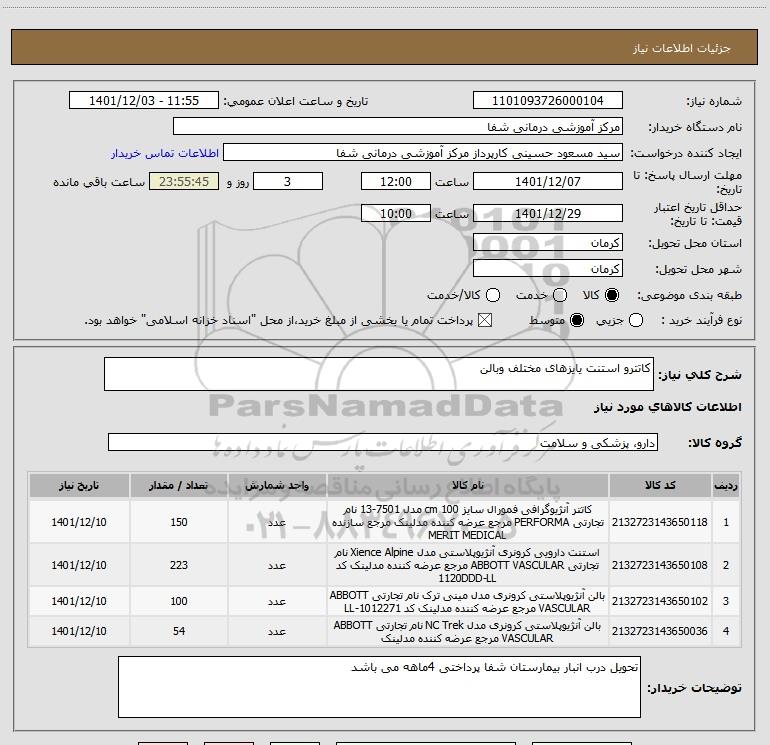
Task: Click quantity 223 in row 2
Action: (179, 565)
